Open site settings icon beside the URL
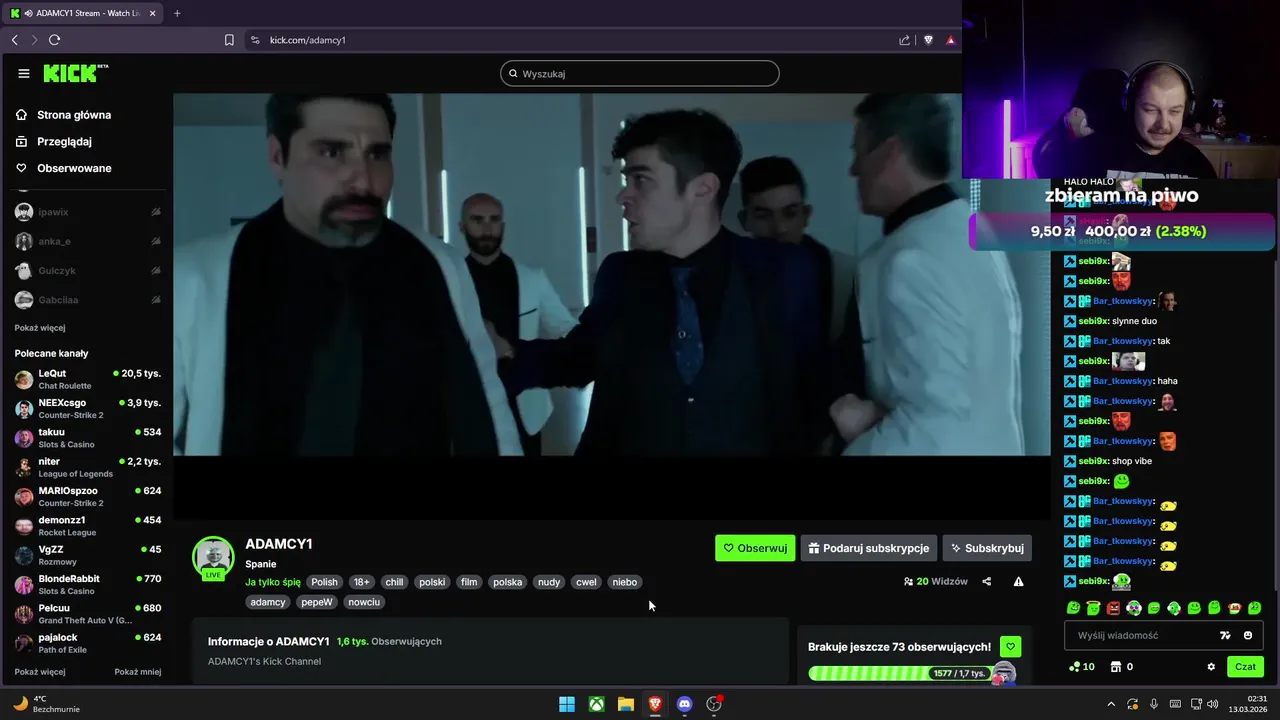The image size is (1280, 720). [254, 40]
